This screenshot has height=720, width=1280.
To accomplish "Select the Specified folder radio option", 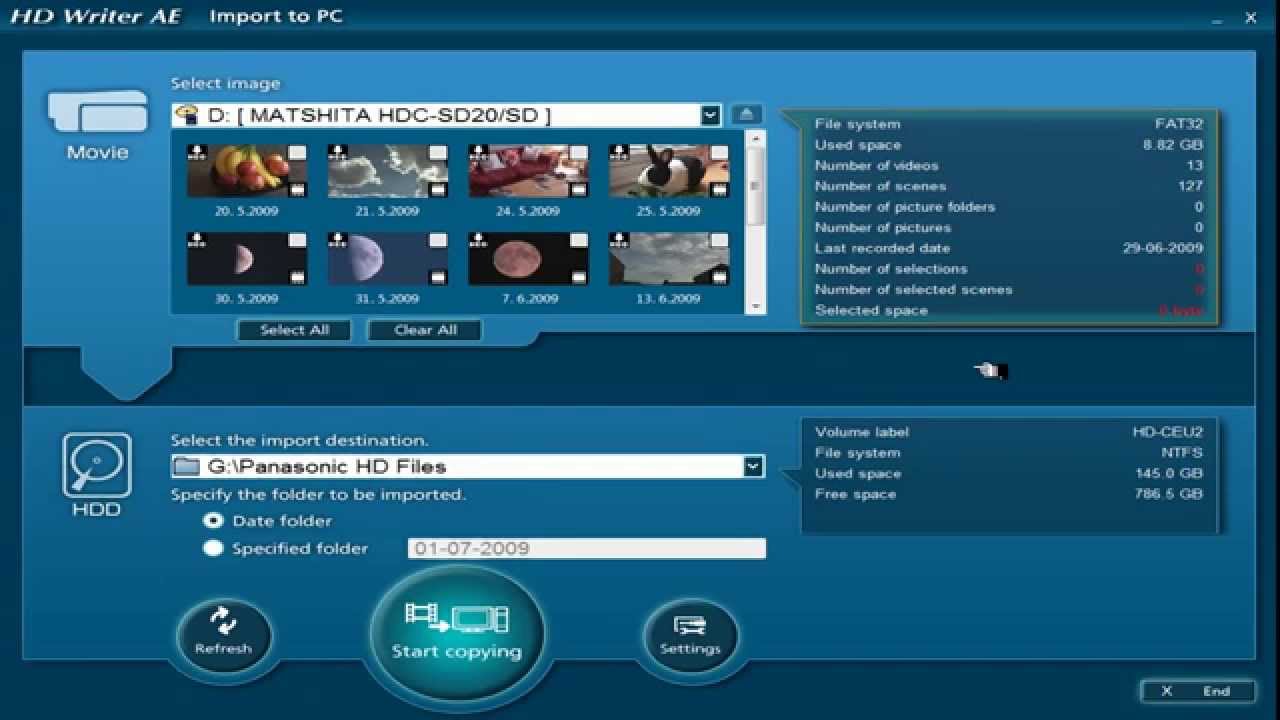I will (213, 548).
